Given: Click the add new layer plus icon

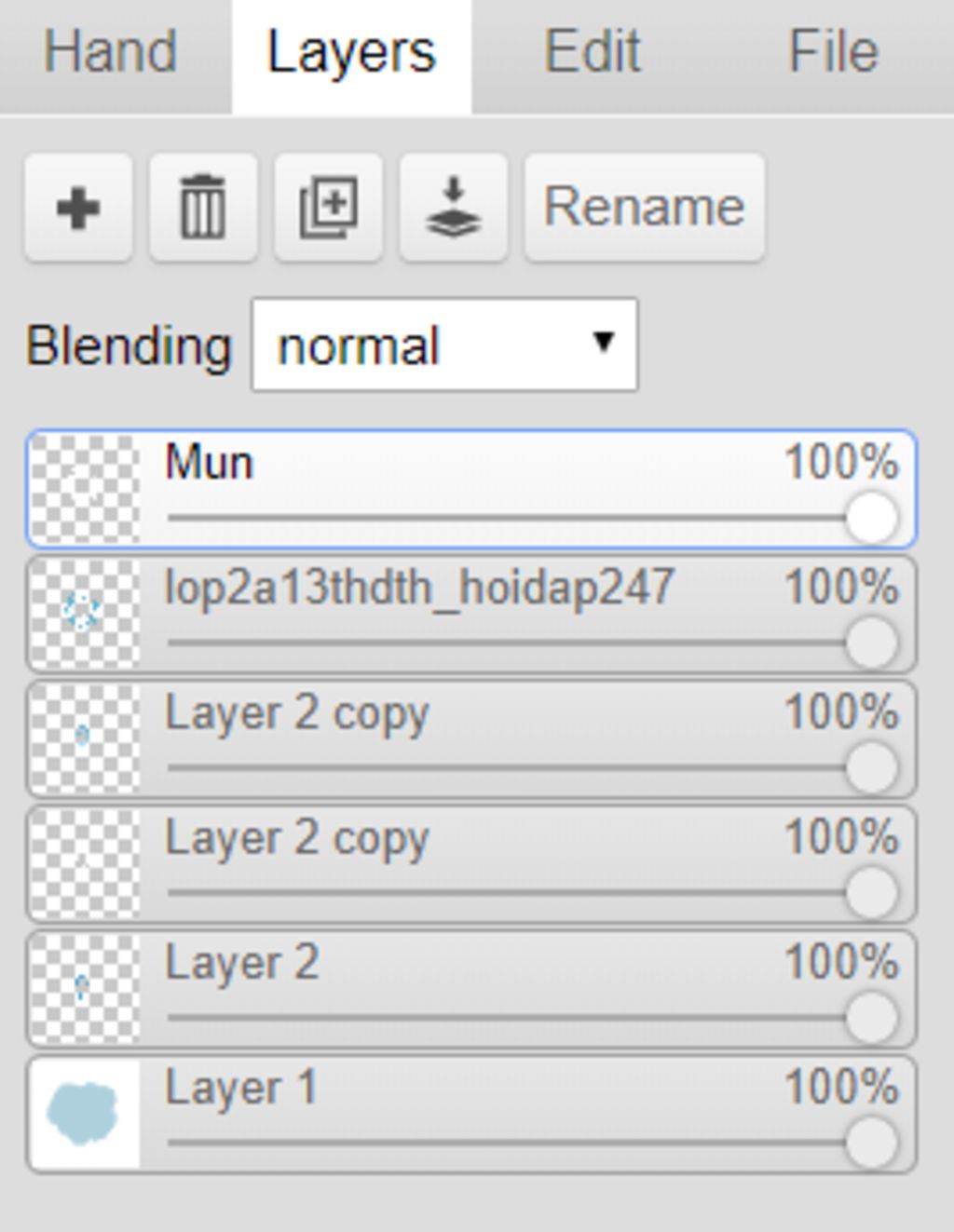Looking at the screenshot, I should pos(78,207).
